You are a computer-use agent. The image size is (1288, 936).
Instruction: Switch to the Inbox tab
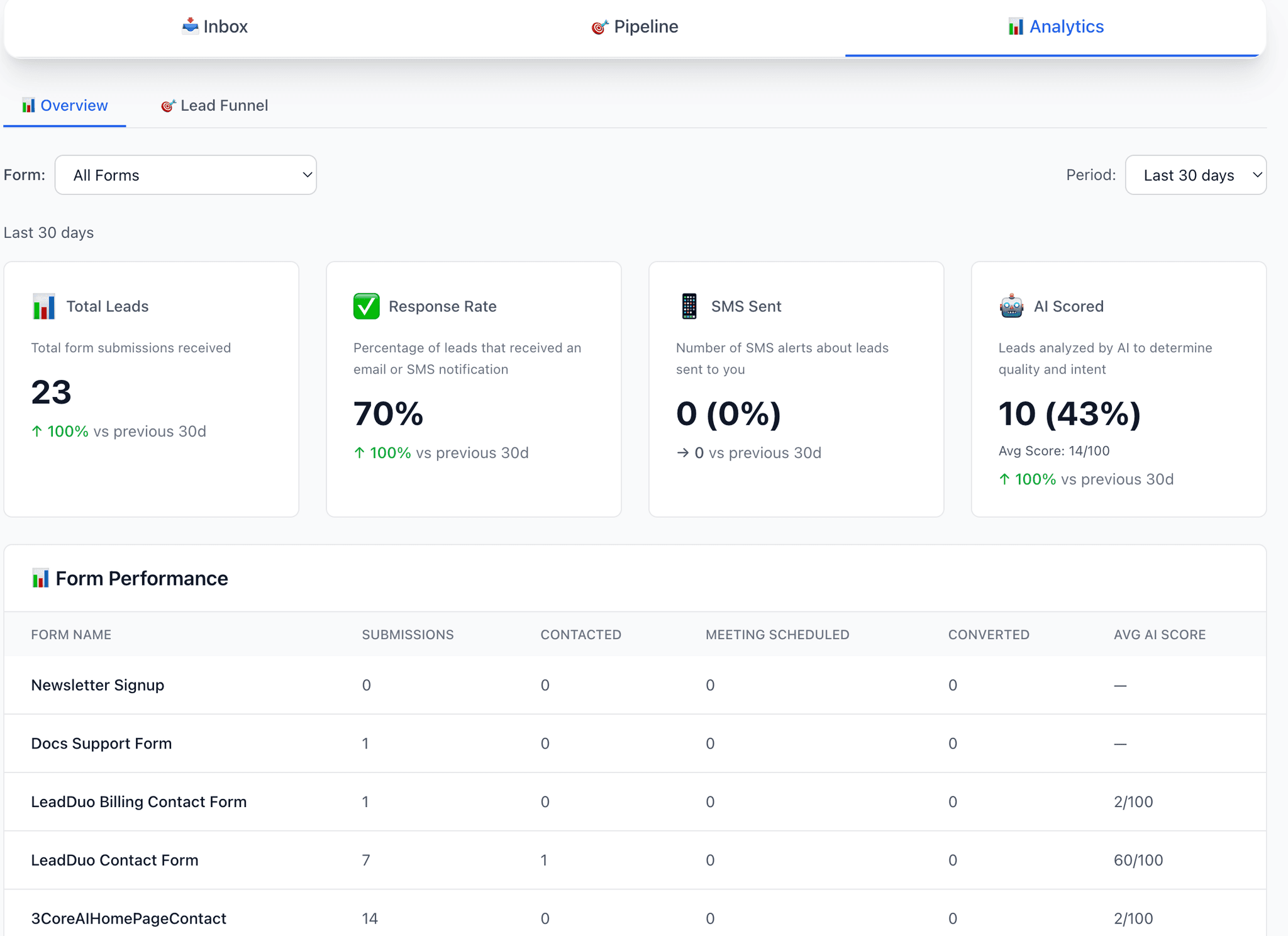[x=214, y=26]
